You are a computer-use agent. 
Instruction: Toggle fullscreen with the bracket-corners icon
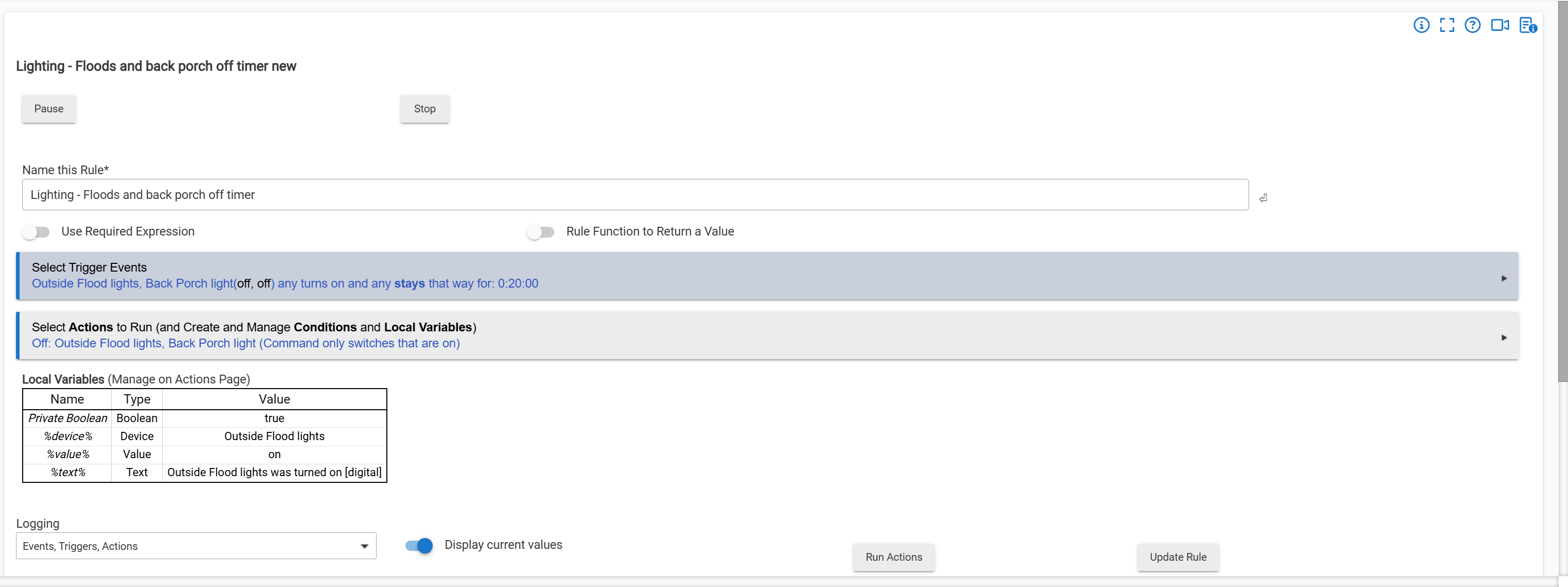[x=1446, y=25]
